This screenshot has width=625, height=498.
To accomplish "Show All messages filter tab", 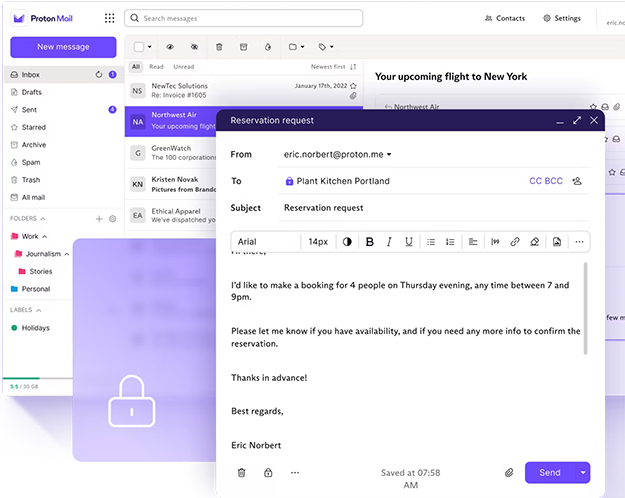I will pos(136,67).
